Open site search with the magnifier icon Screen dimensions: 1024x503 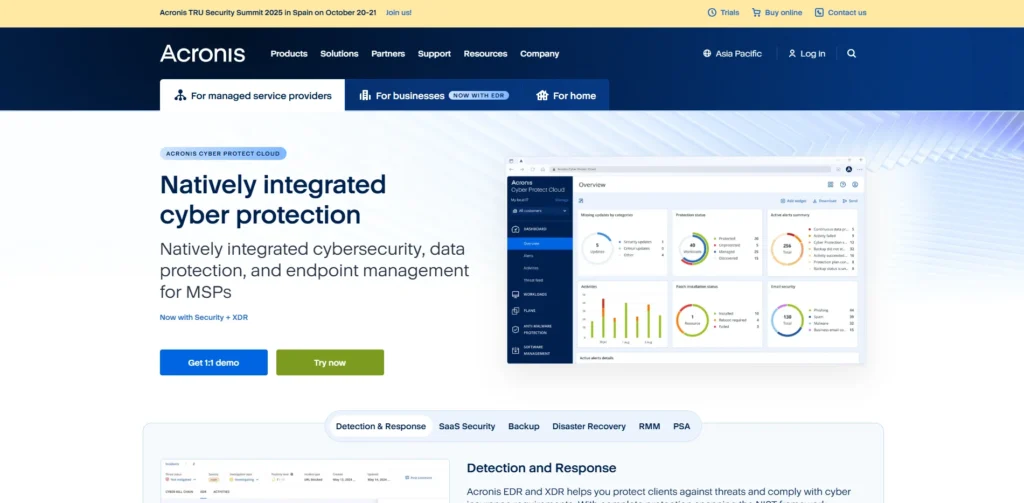(x=852, y=54)
